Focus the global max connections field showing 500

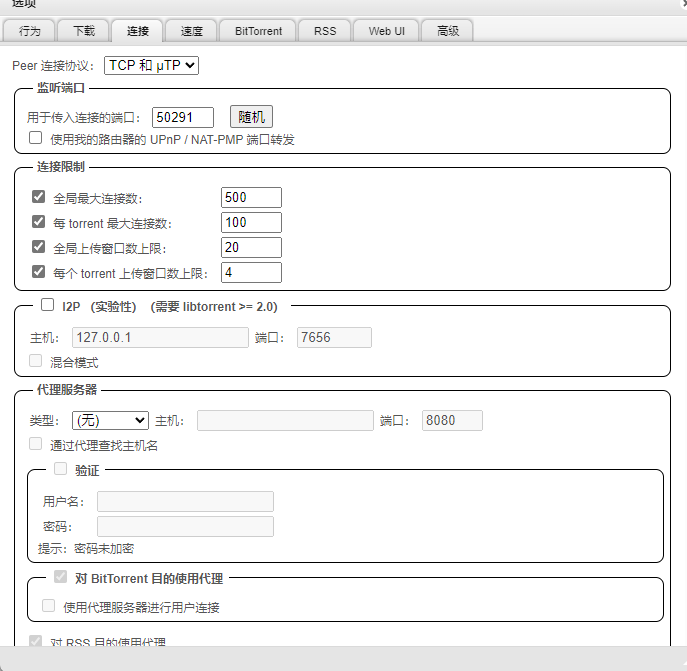[x=251, y=197]
